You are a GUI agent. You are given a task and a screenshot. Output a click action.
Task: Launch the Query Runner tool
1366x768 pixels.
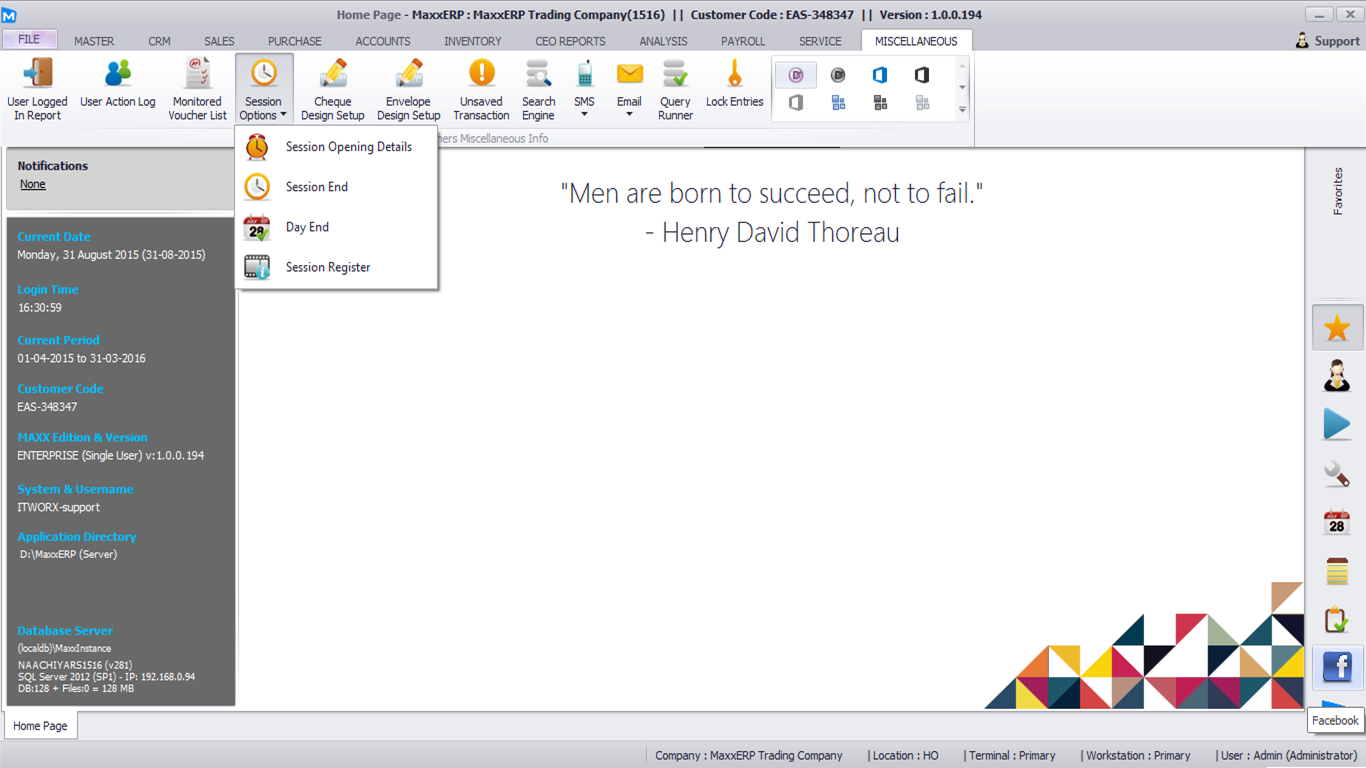coord(675,89)
